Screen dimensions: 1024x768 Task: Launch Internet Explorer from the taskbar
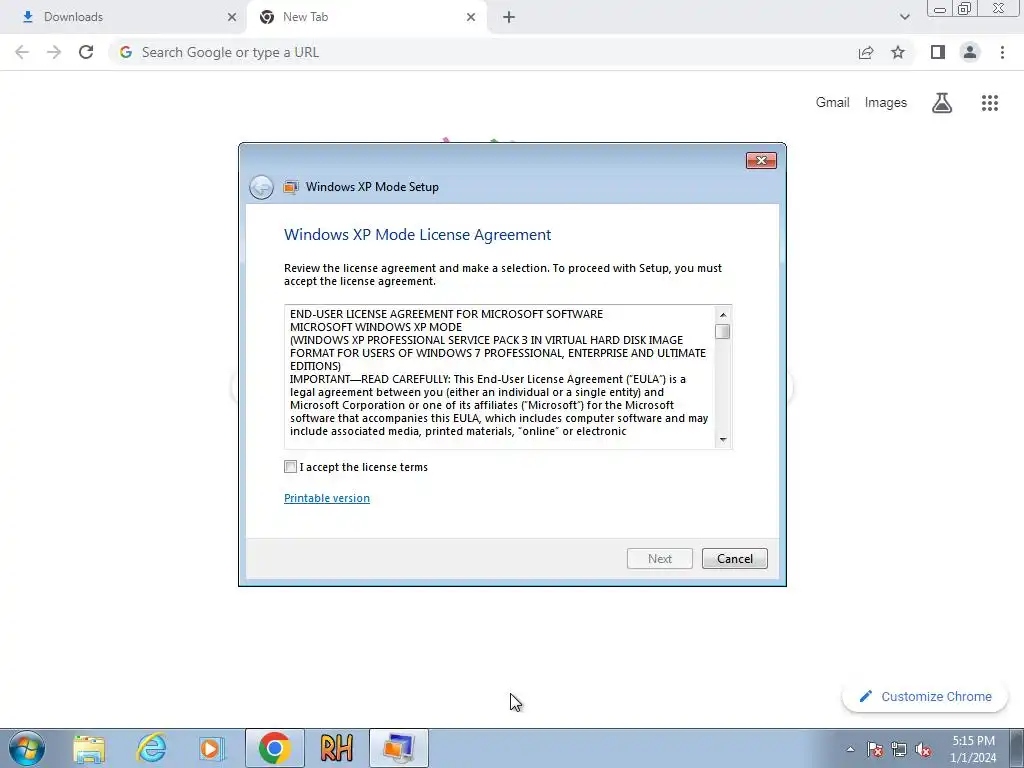click(151, 748)
